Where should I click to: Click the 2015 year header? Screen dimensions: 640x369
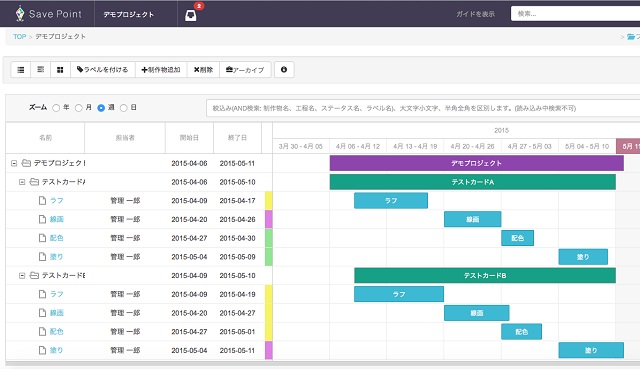click(501, 131)
